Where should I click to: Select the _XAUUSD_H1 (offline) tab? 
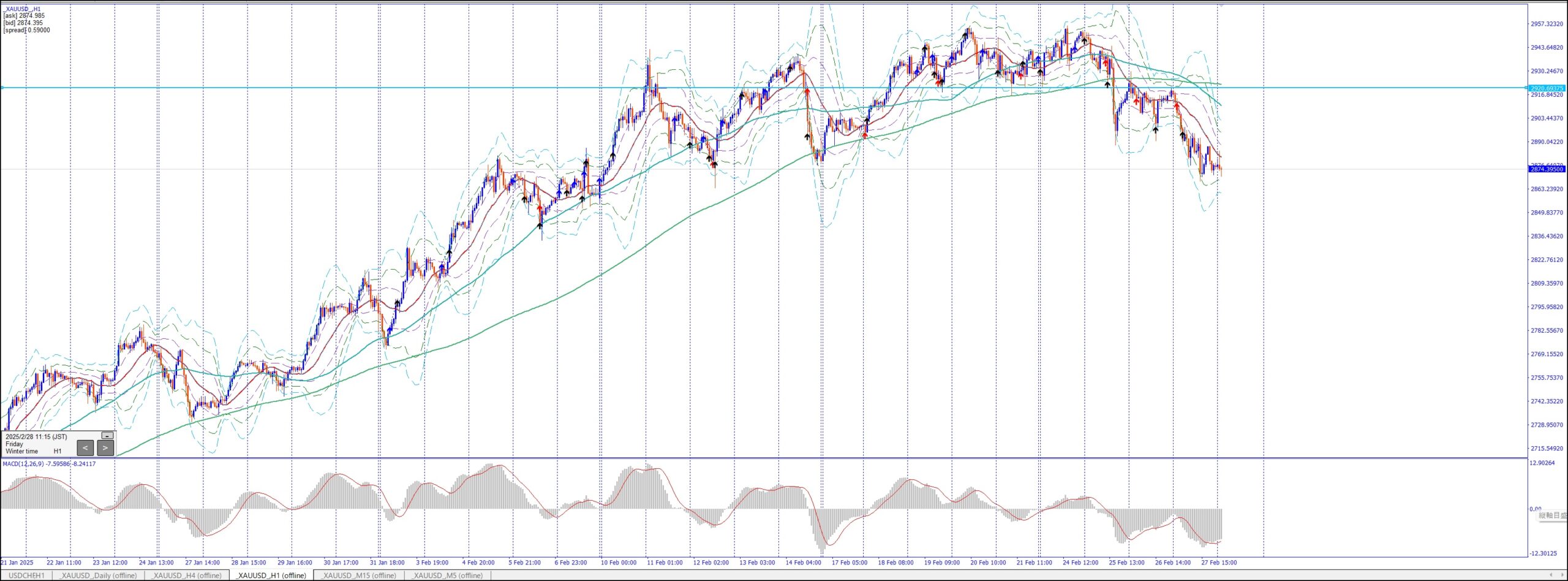[x=271, y=575]
